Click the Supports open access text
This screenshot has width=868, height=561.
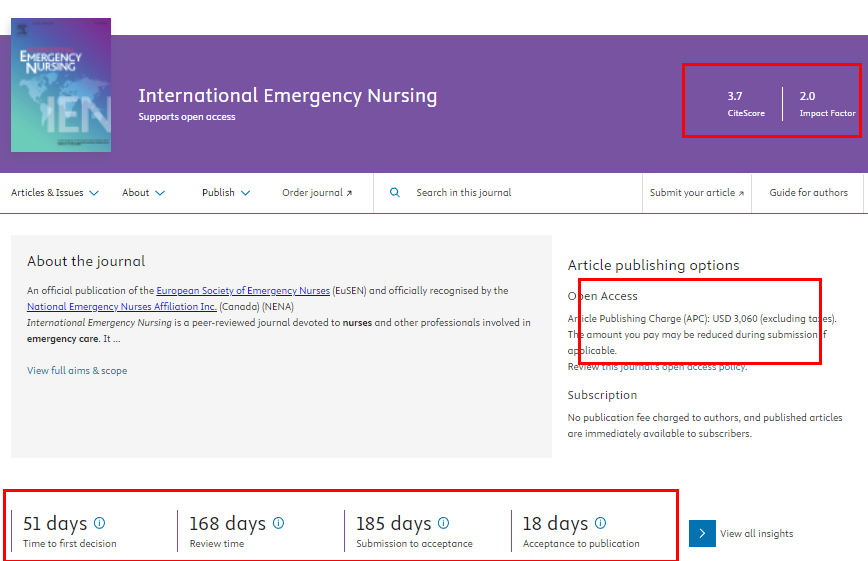pos(187,117)
